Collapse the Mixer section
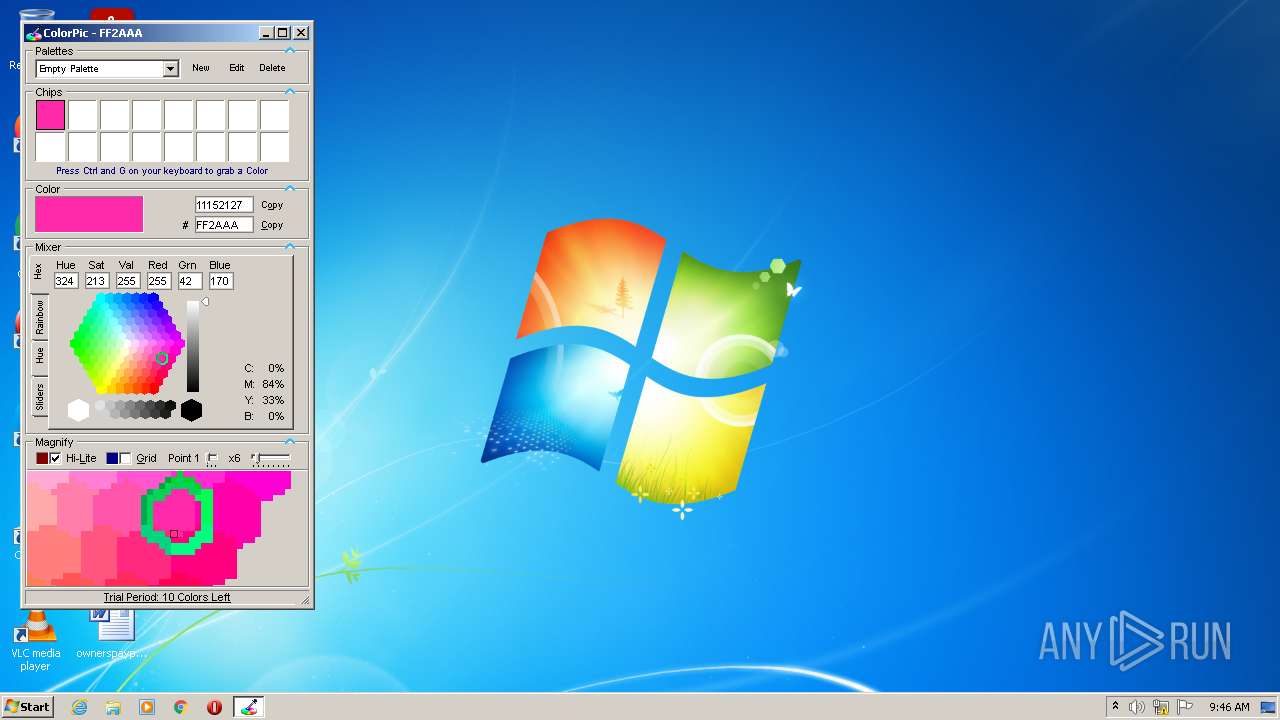The width and height of the screenshot is (1280, 720). point(290,246)
